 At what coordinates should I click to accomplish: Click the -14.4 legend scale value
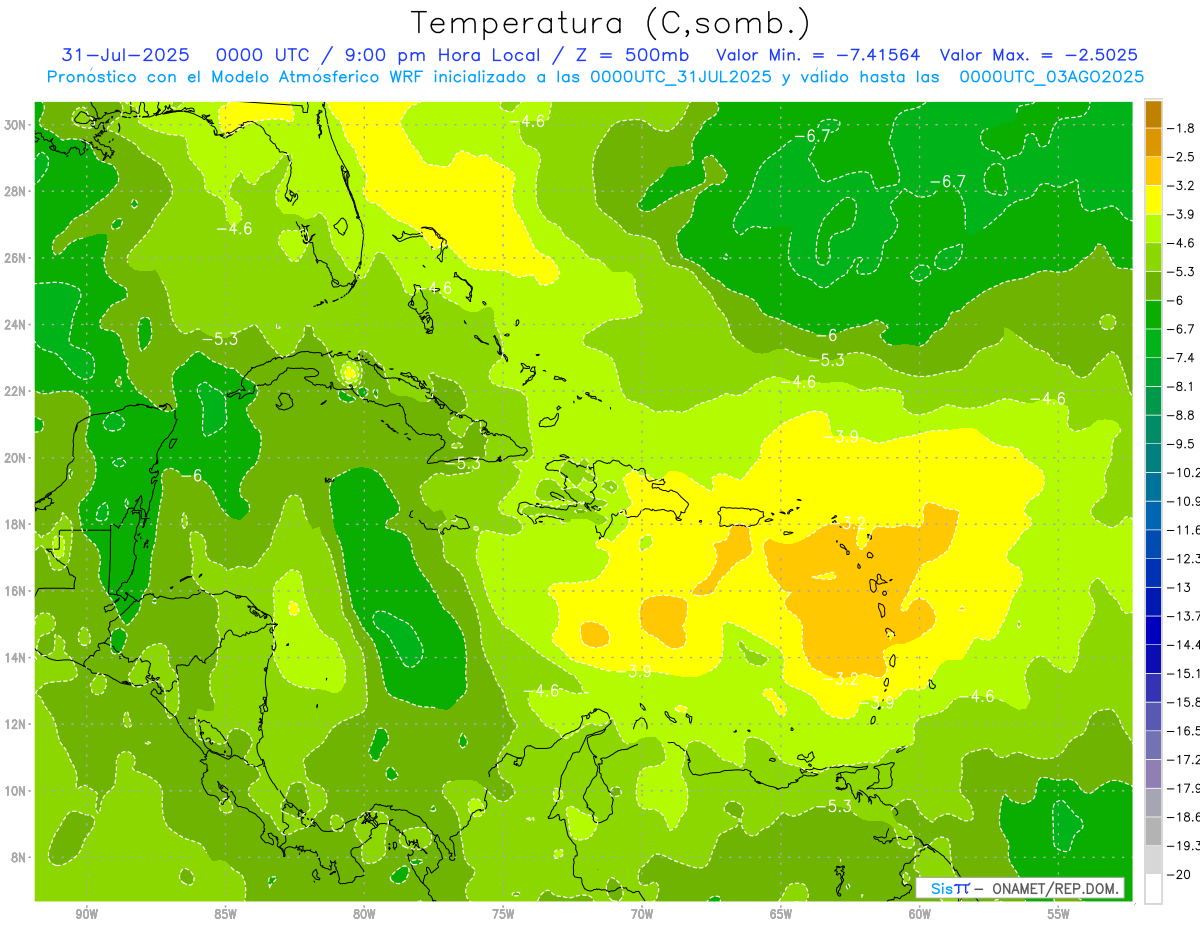(1183, 644)
